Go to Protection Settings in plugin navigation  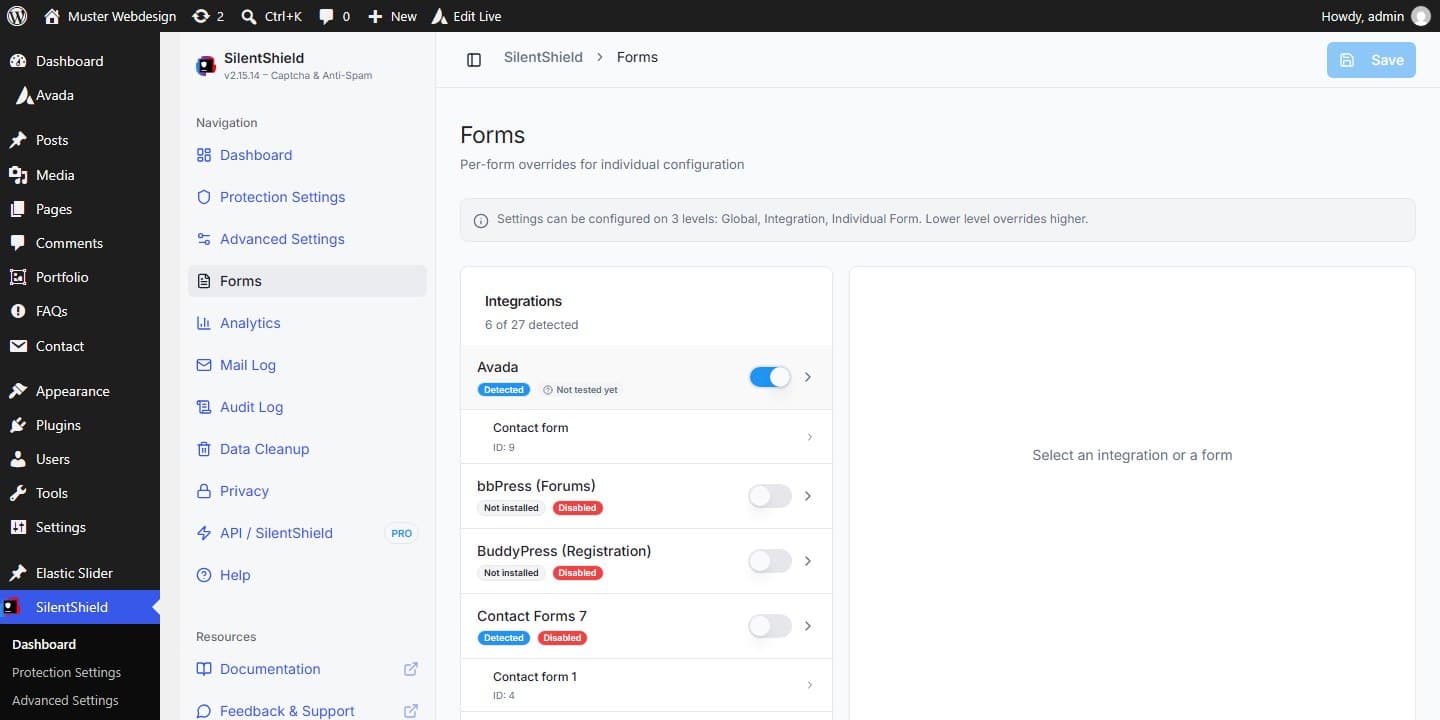tap(307, 197)
